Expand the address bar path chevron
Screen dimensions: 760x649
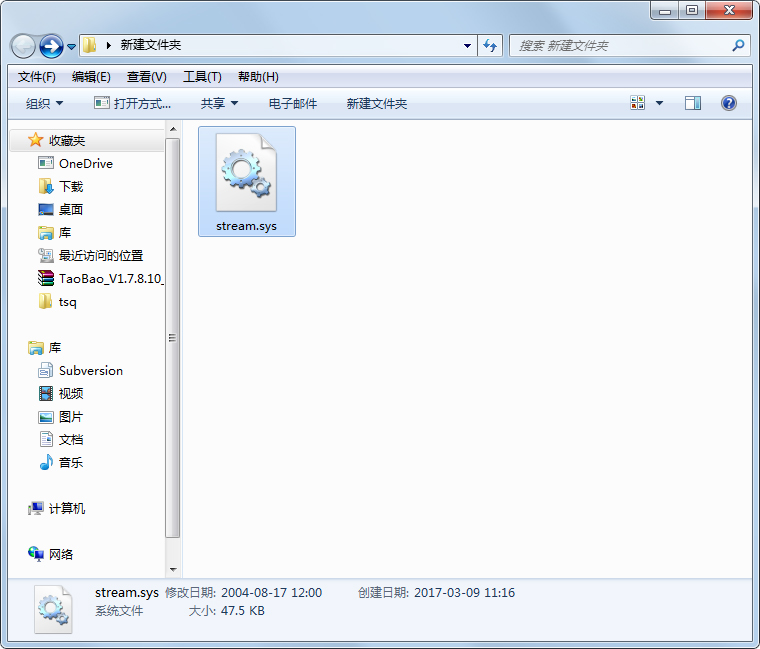[x=109, y=46]
